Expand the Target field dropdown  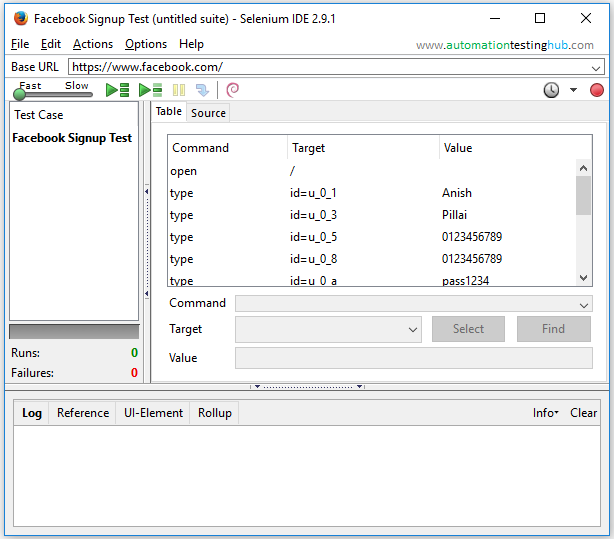point(413,329)
